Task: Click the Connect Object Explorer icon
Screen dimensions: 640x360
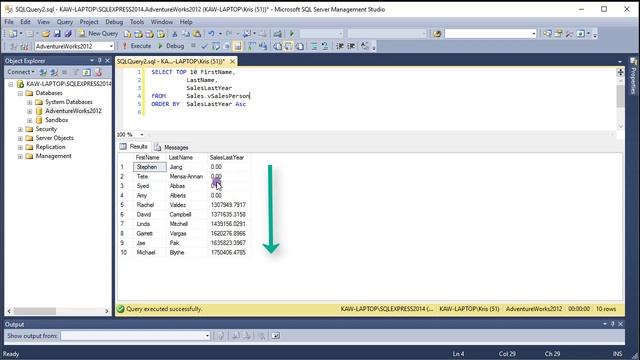Action: [x=43, y=72]
